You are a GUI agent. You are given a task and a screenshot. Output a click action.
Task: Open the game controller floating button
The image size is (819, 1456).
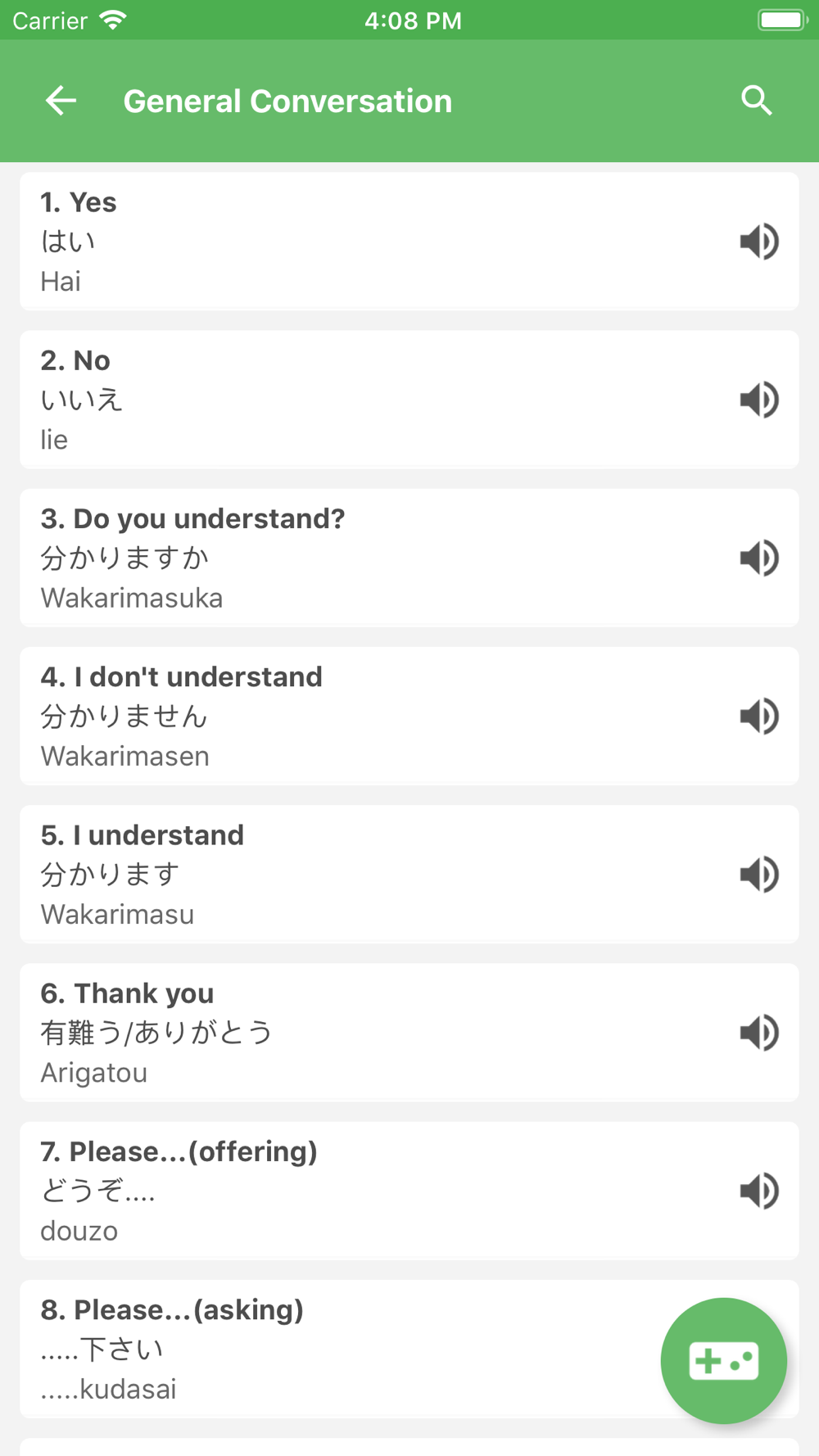pyautogui.click(x=724, y=1360)
